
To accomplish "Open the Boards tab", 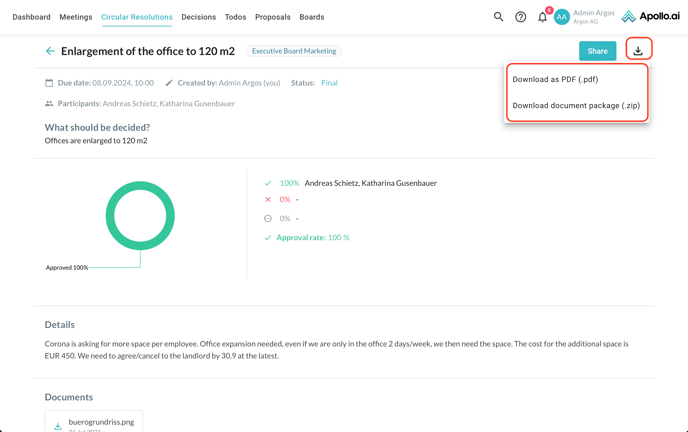I will 312,17.
